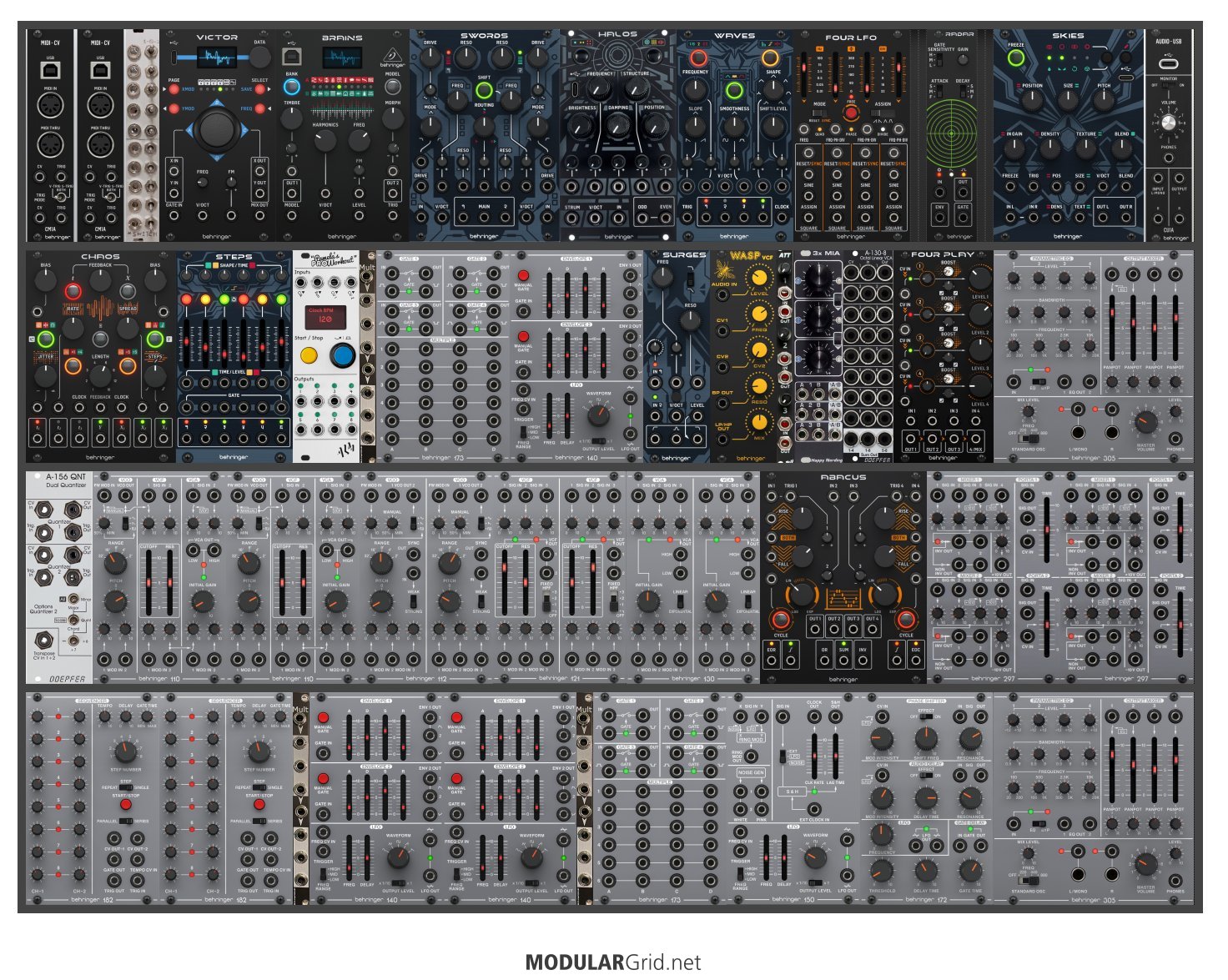Click Victor's red FREQ button

click(x=260, y=108)
